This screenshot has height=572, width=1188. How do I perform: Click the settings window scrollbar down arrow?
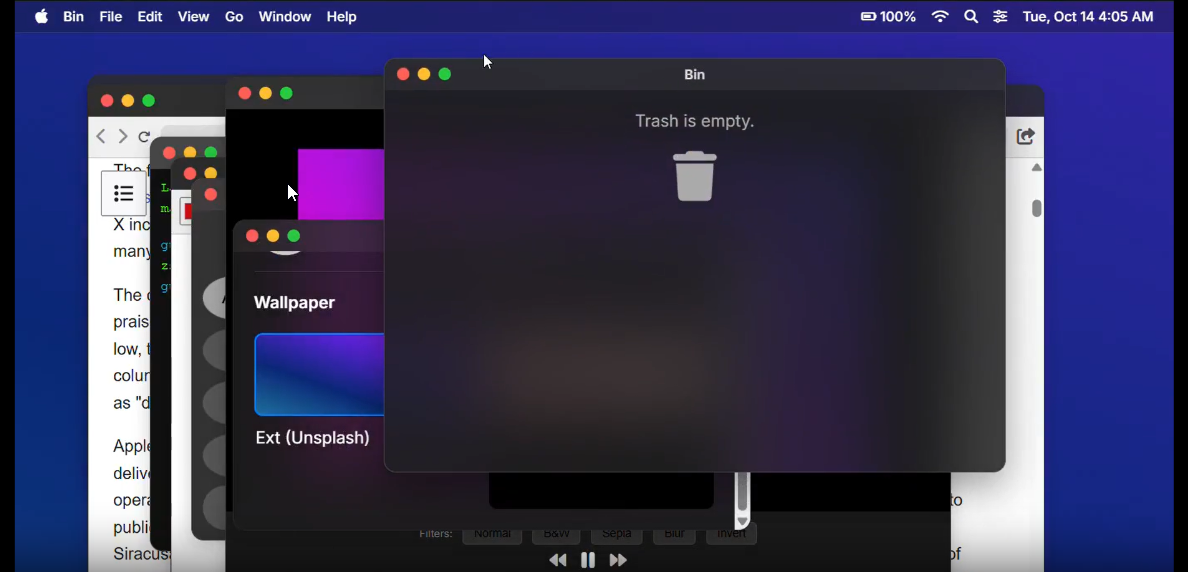[x=742, y=521]
